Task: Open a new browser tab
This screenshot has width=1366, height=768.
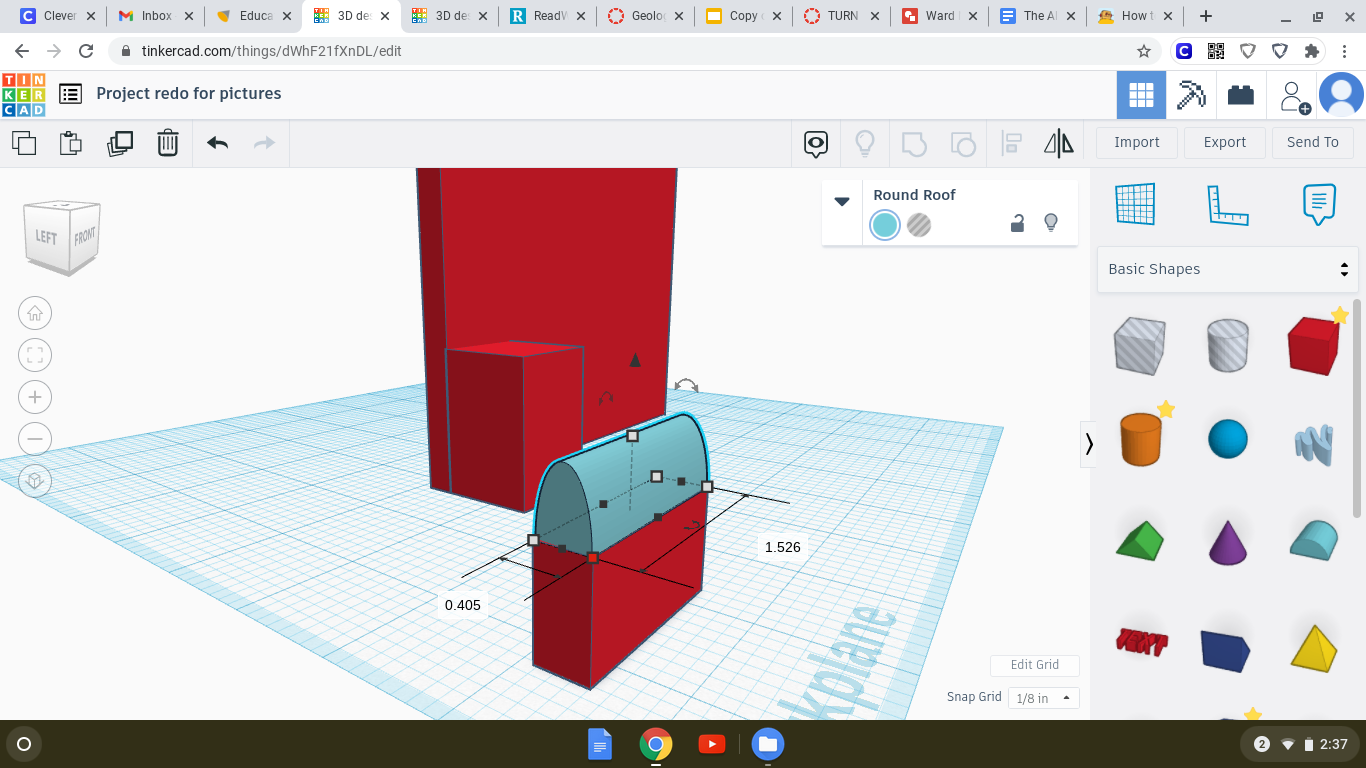Action: pos(1206,16)
